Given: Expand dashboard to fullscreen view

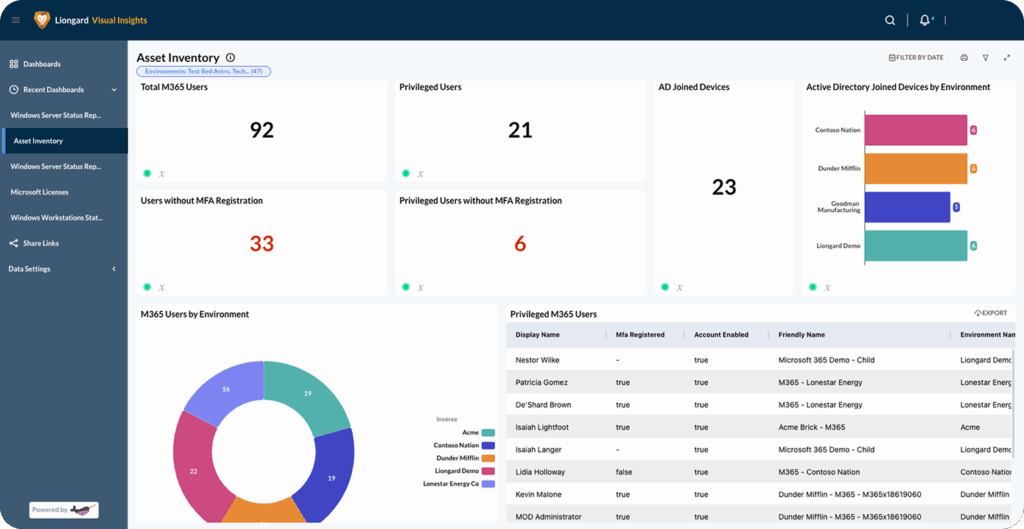Looking at the screenshot, I should 1007,58.
